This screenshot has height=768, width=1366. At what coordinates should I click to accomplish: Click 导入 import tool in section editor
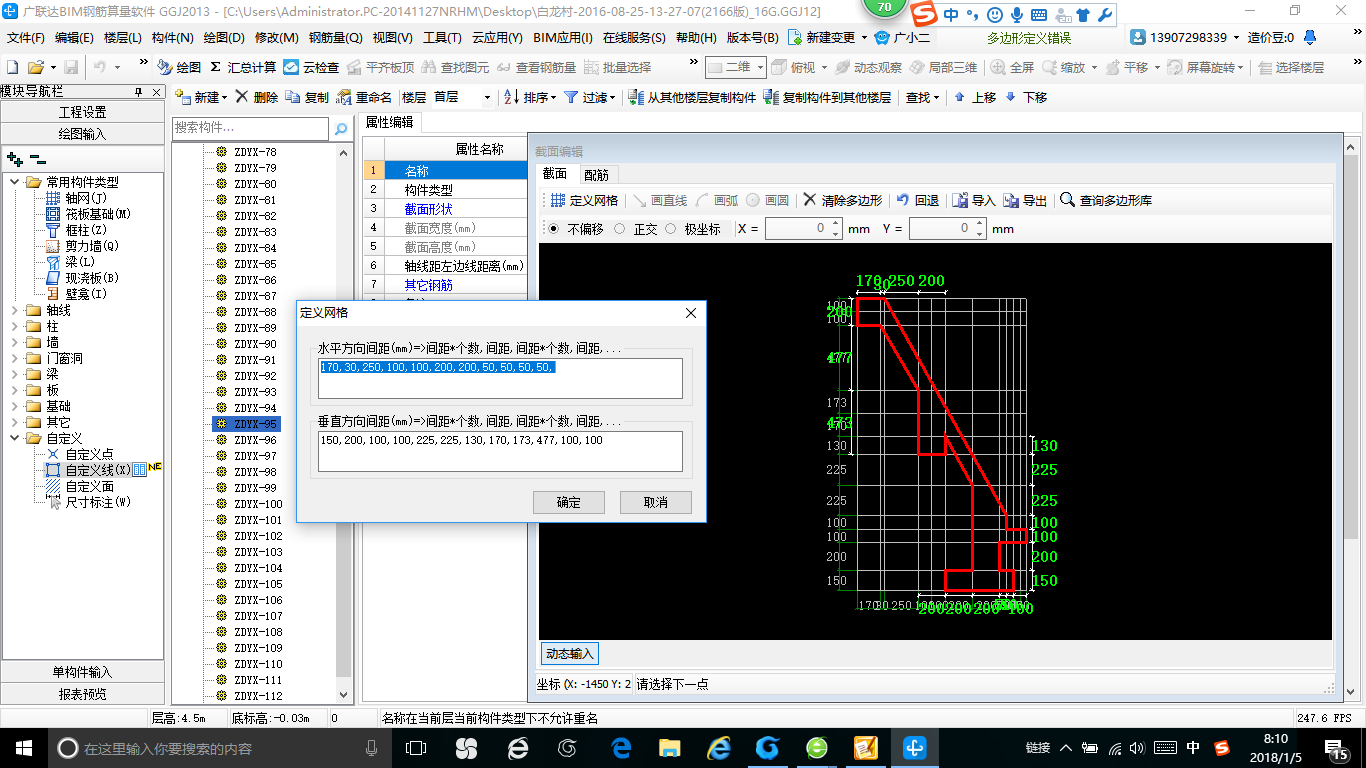point(974,200)
